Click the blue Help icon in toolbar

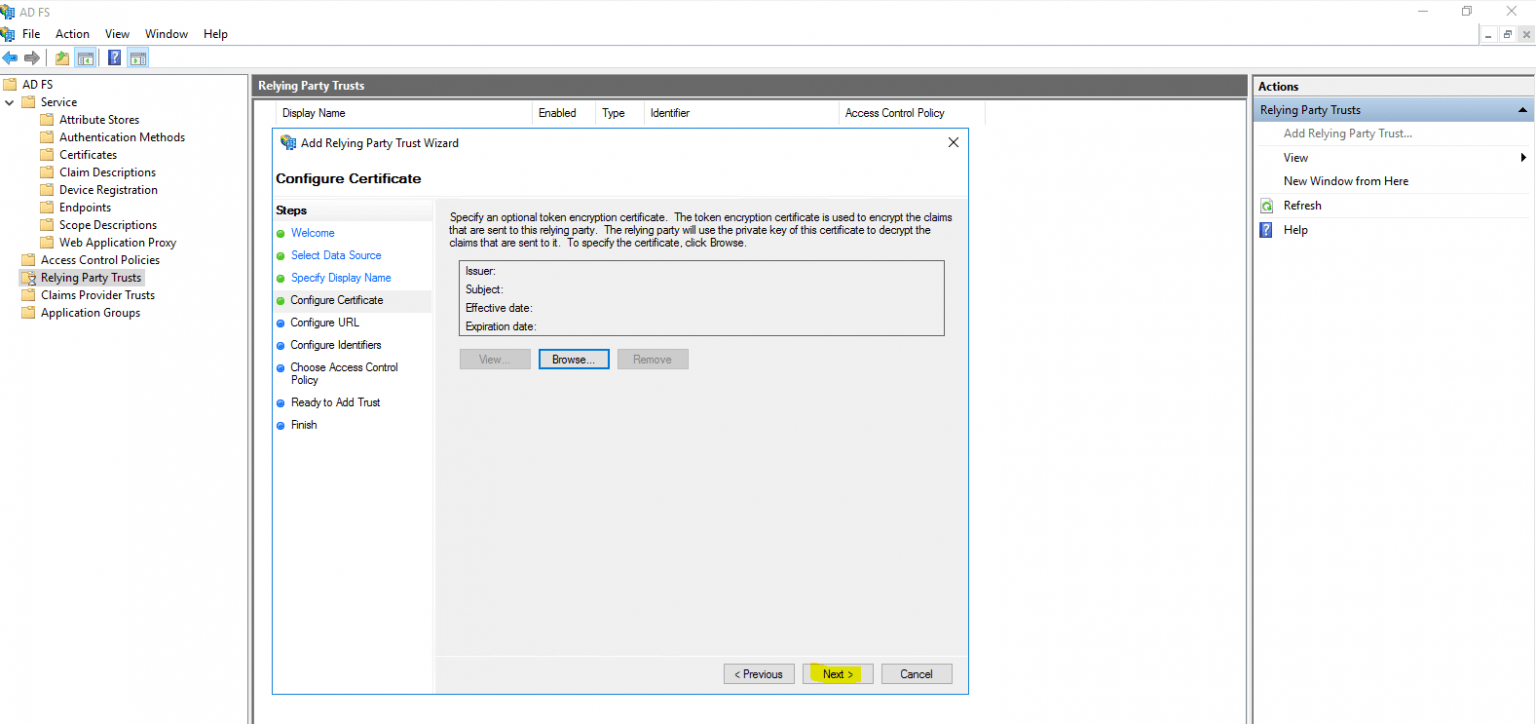click(113, 57)
